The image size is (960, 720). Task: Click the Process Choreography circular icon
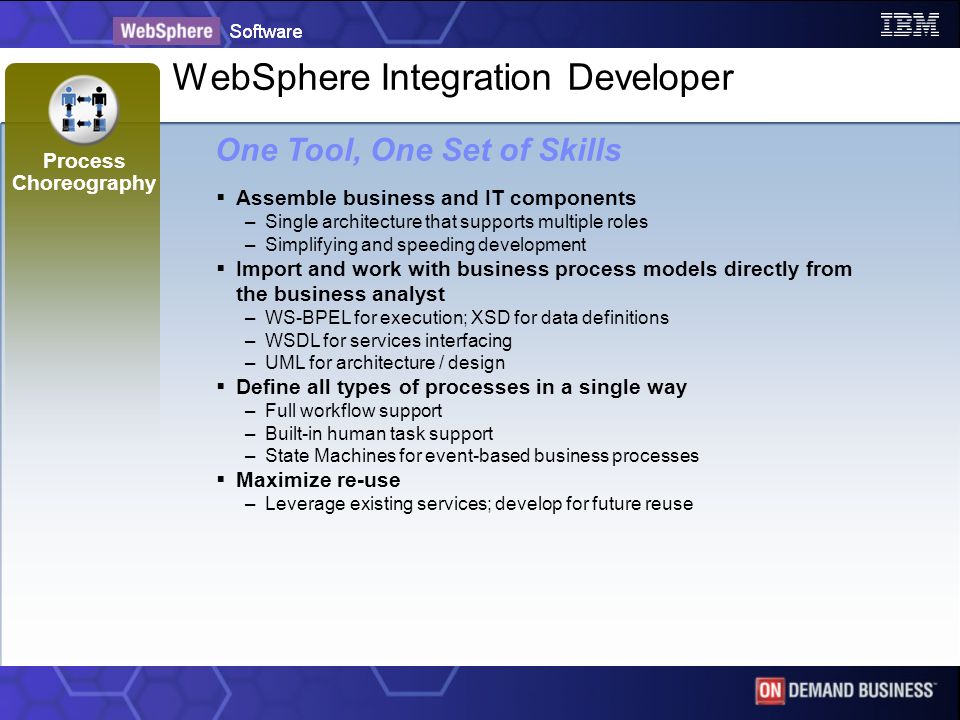tap(83, 110)
